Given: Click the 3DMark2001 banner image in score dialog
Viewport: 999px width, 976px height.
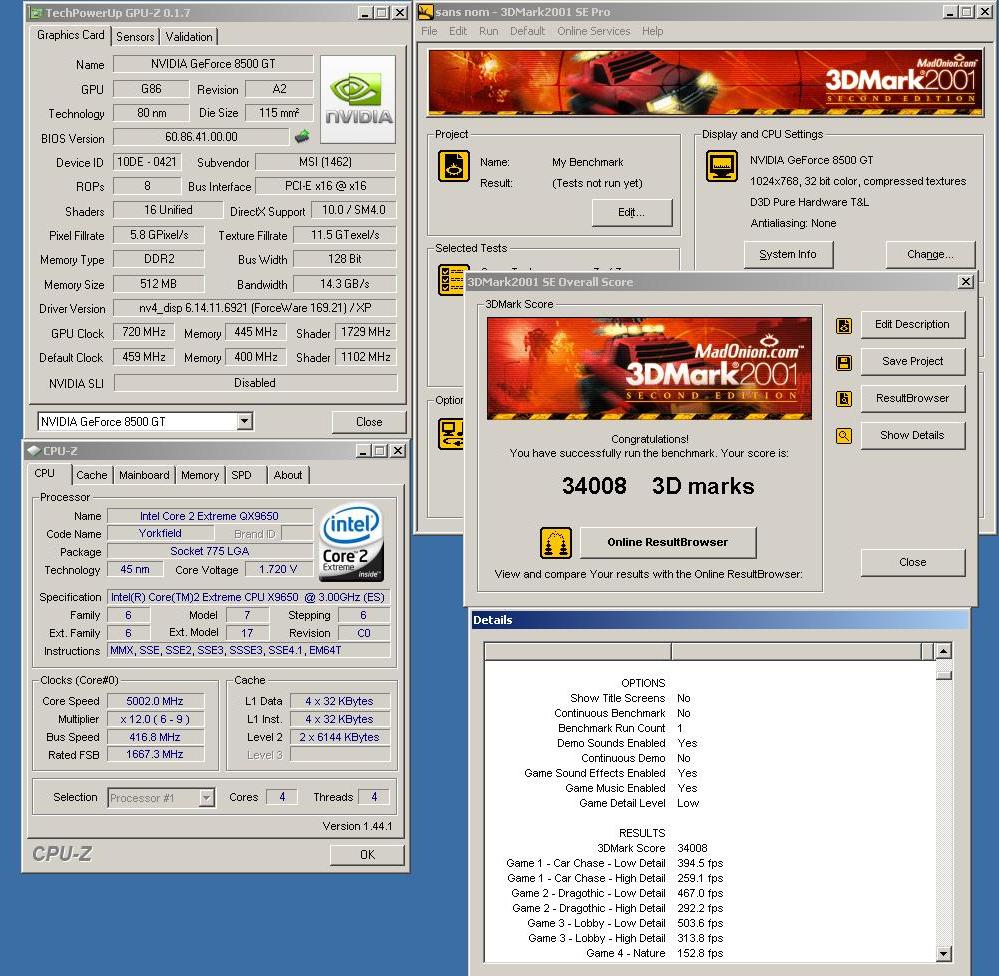Looking at the screenshot, I should click(649, 368).
